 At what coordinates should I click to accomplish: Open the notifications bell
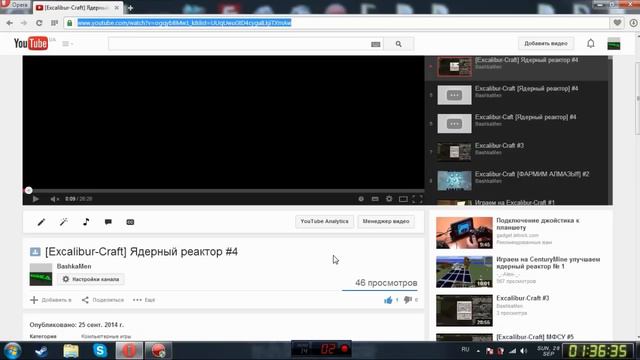[x=591, y=43]
